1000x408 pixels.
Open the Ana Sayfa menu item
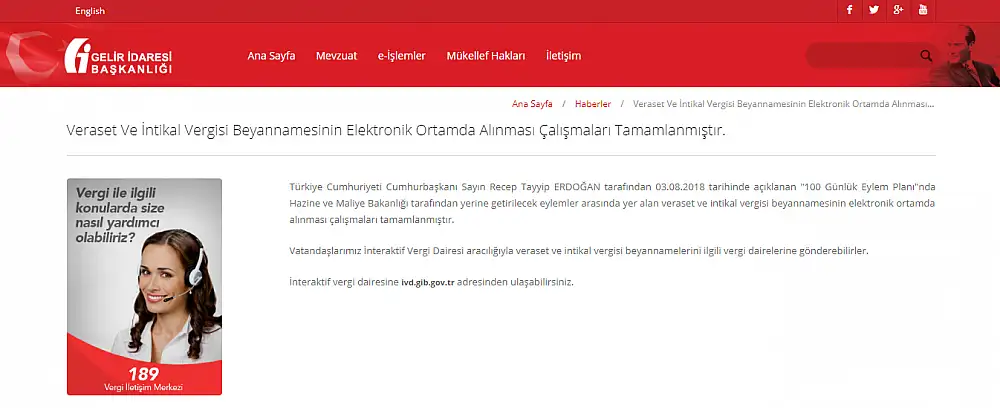pyautogui.click(x=271, y=56)
